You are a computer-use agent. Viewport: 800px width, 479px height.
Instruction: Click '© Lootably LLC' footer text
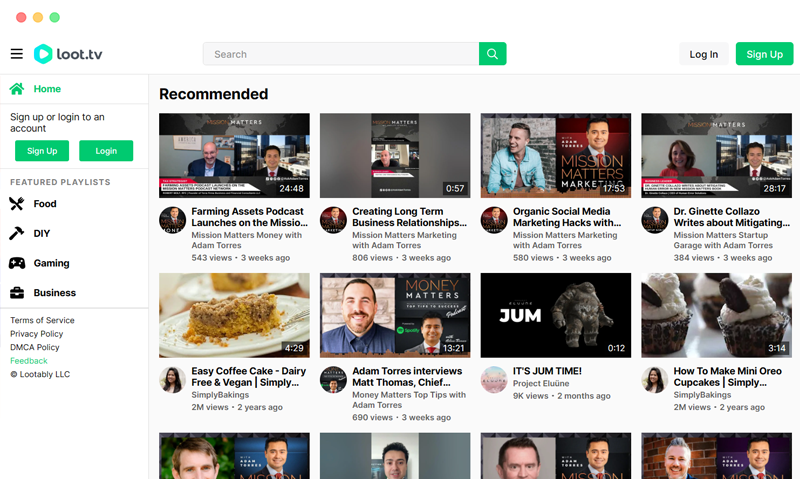[40, 374]
